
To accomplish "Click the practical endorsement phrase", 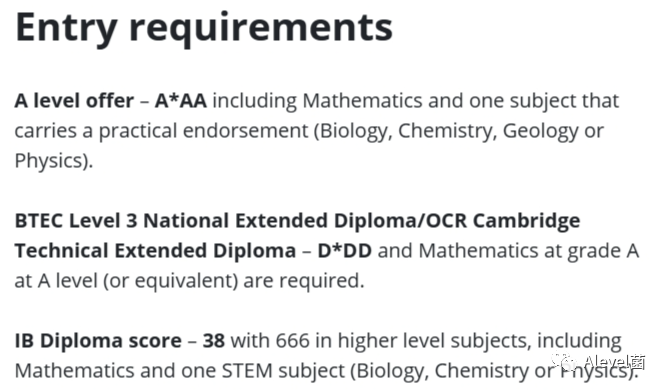I will pyautogui.click(x=203, y=131).
